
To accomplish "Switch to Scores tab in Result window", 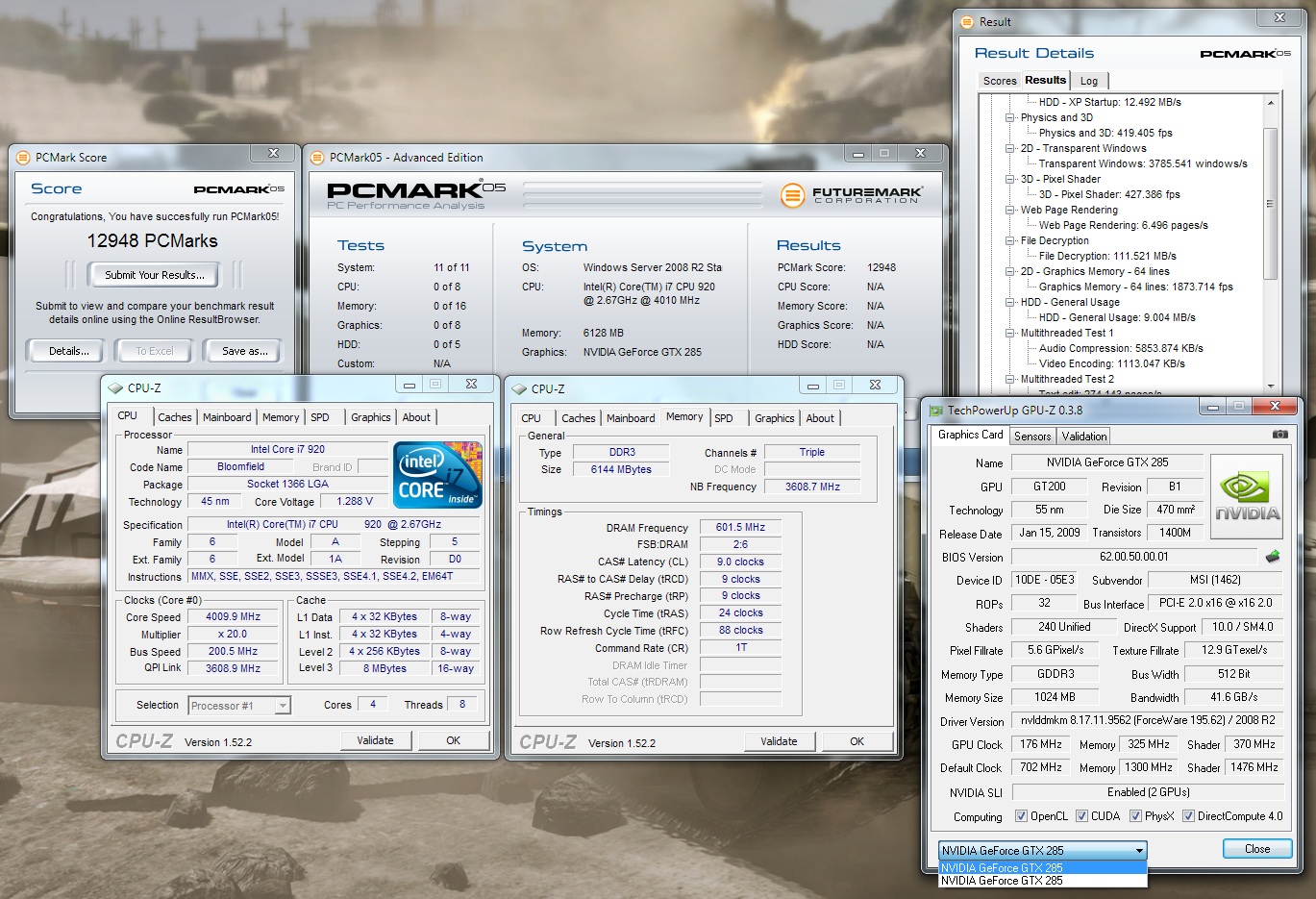I will (x=1000, y=81).
